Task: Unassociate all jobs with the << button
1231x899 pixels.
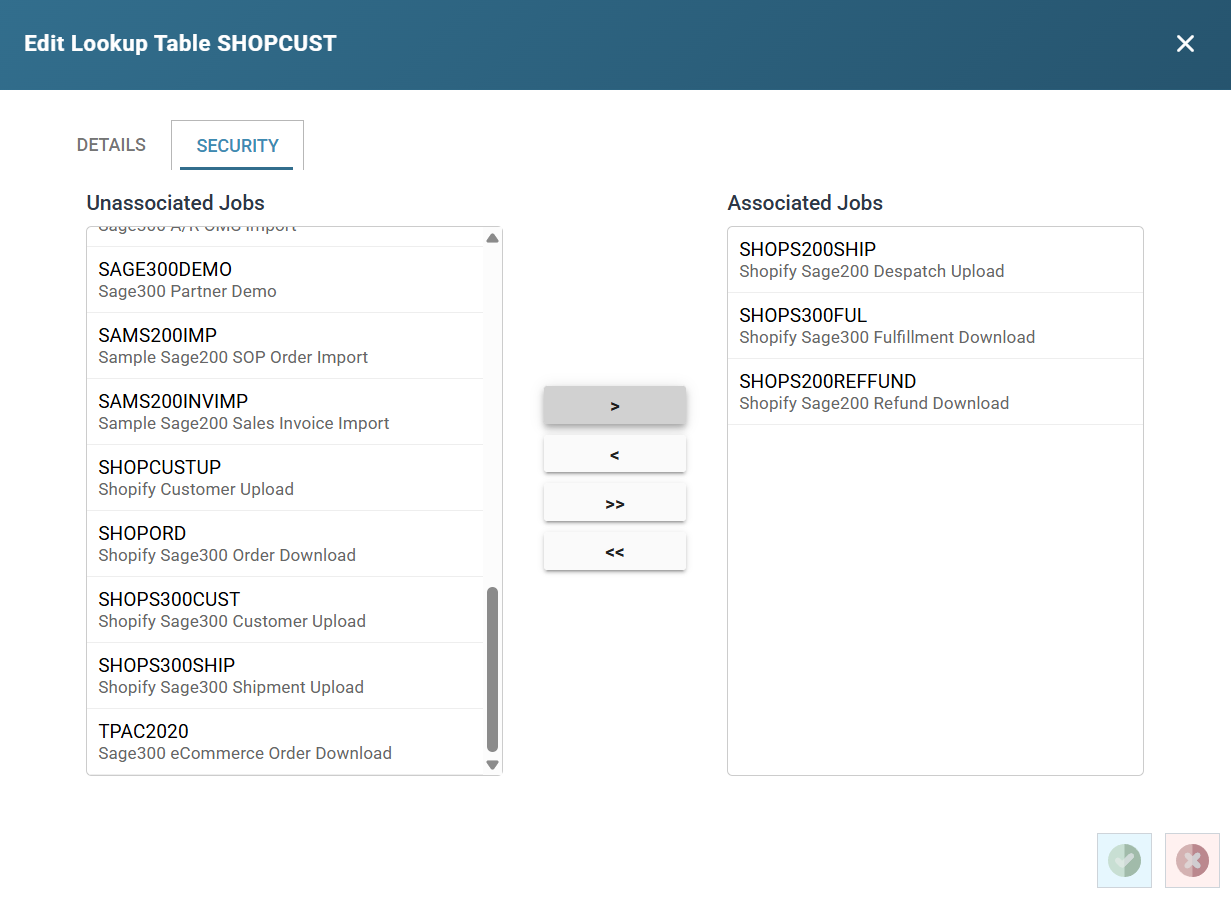Action: tap(615, 552)
